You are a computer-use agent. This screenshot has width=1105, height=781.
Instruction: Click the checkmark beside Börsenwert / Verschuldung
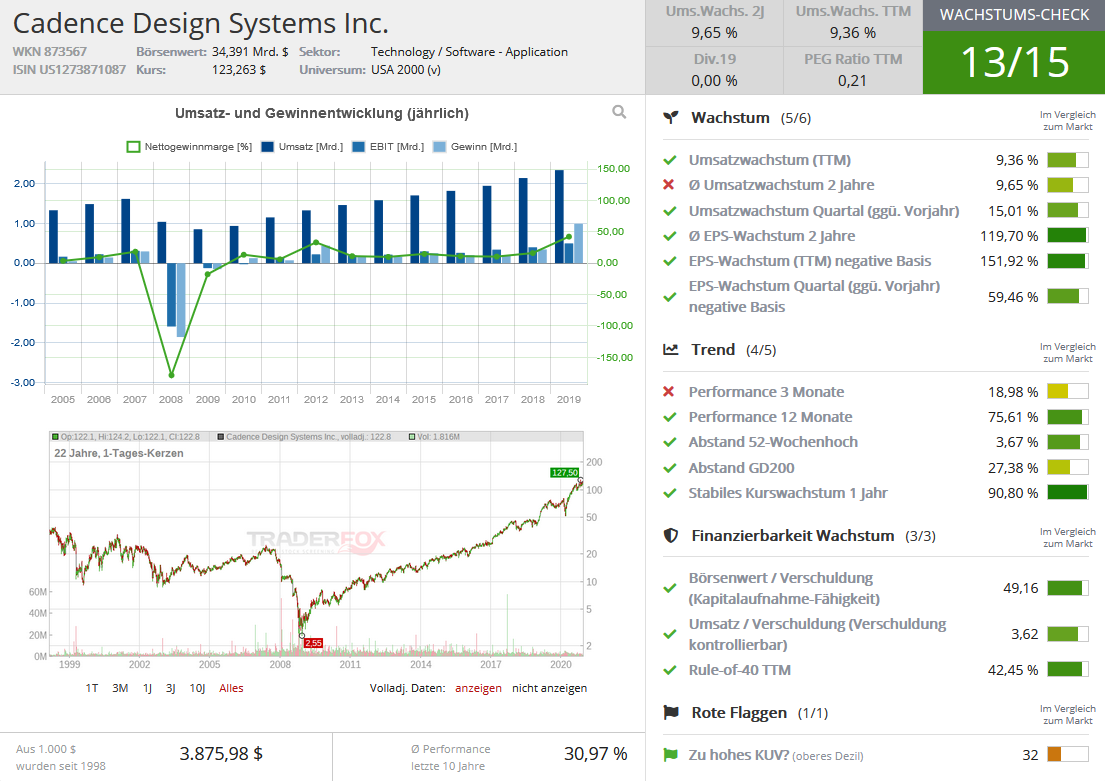coord(669,588)
